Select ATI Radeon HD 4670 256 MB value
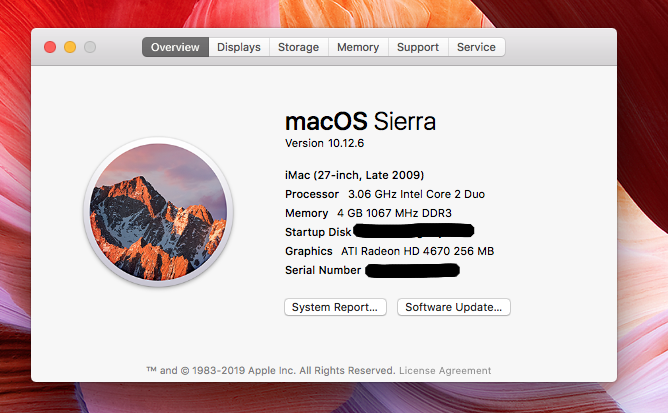Image resolution: width=668 pixels, height=413 pixels. point(418,251)
